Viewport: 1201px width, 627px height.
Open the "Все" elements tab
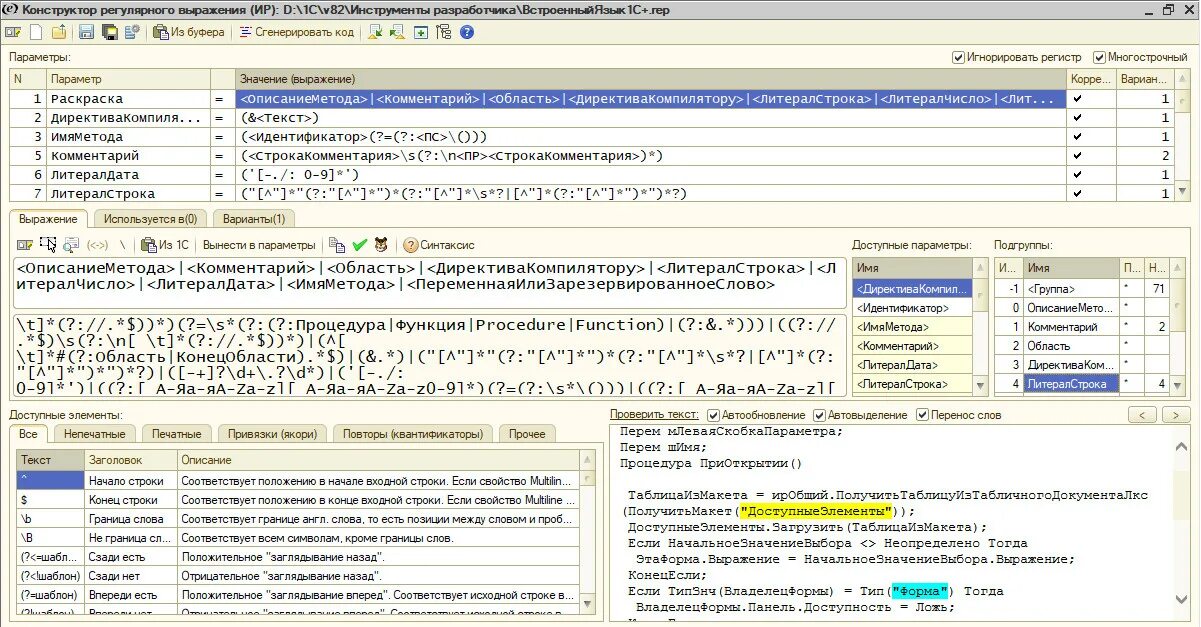pyautogui.click(x=28, y=434)
